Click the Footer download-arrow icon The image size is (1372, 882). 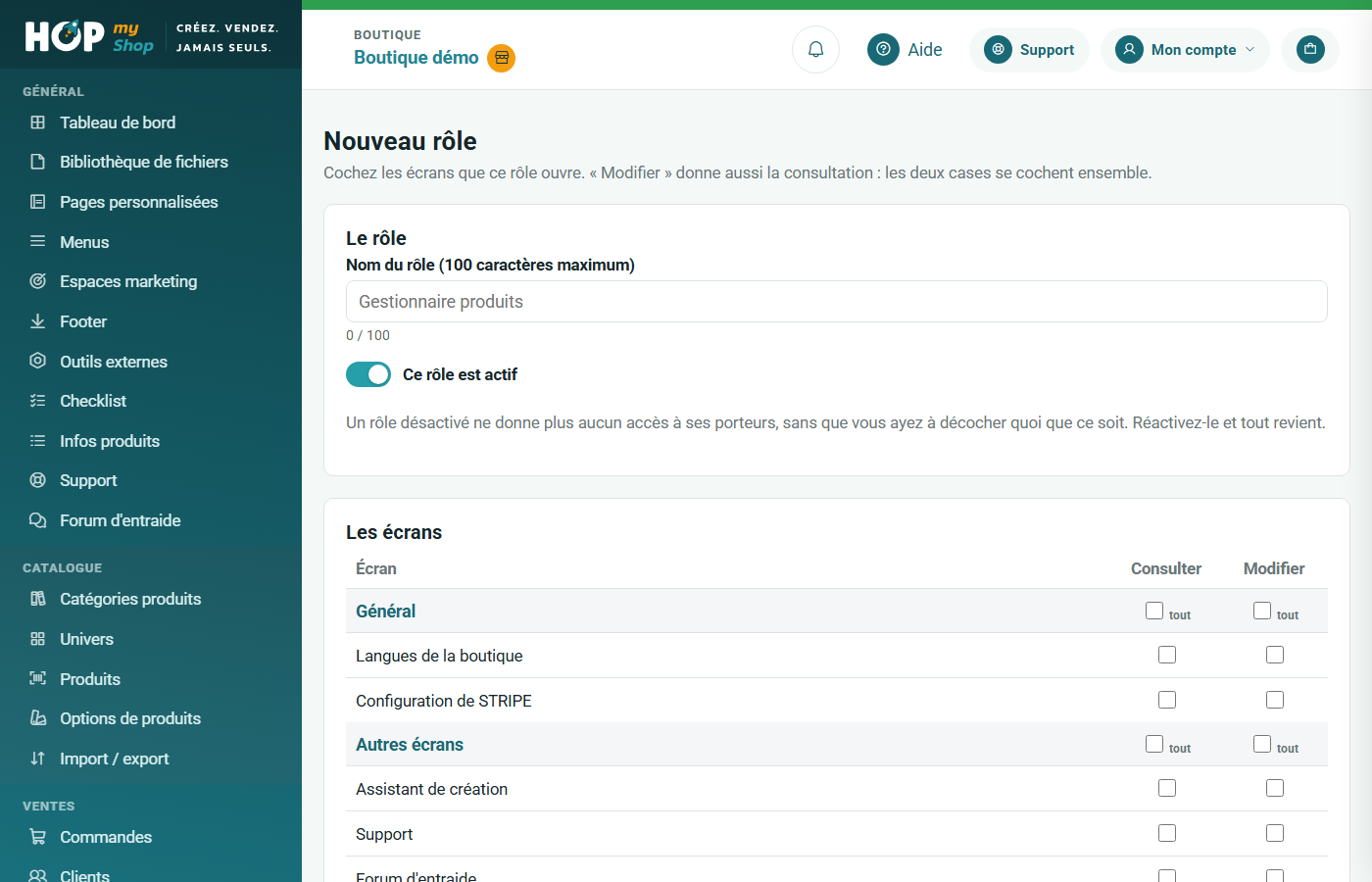[x=38, y=321]
